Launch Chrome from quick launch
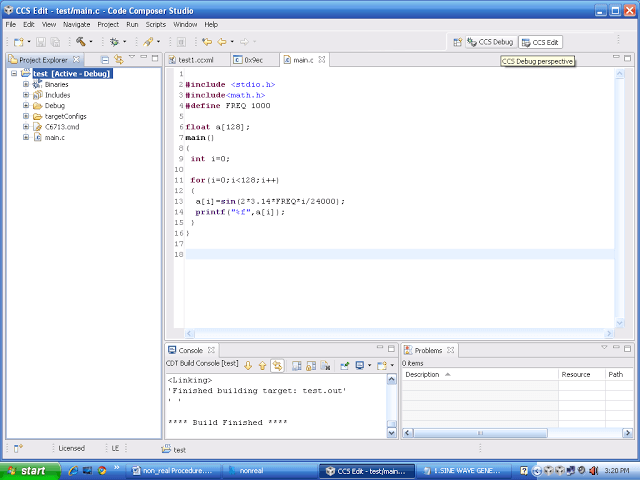Image resolution: width=640 pixels, height=480 pixels. (x=102, y=471)
